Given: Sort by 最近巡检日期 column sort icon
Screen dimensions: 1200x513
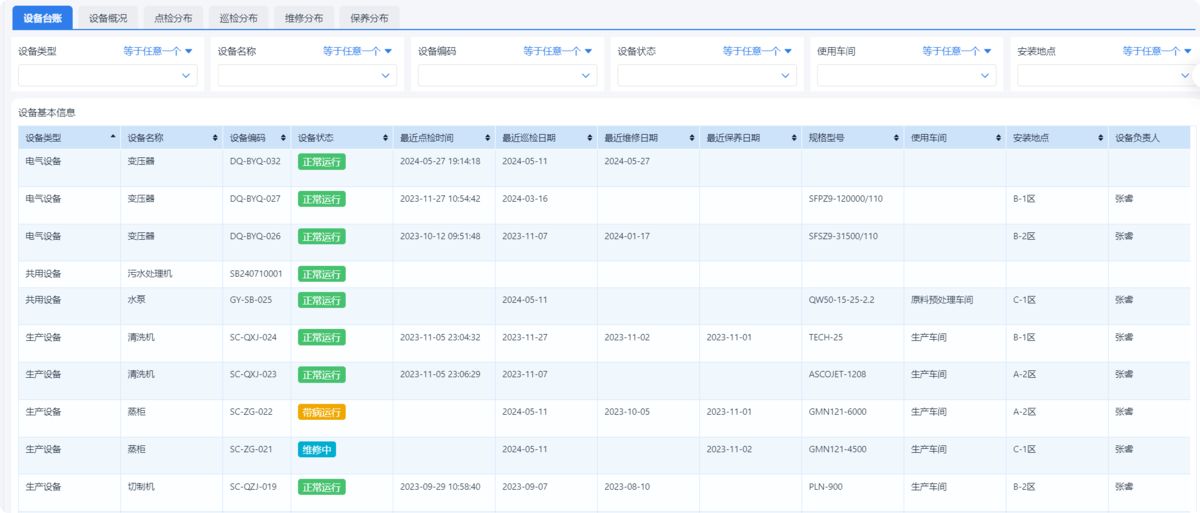Looking at the screenshot, I should pyautogui.click(x=590, y=137).
